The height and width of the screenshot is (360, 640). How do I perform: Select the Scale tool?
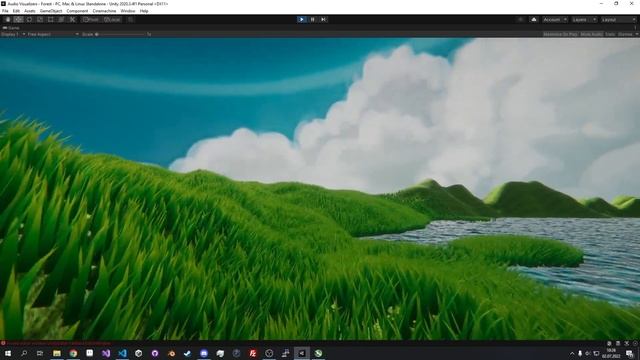(40, 19)
